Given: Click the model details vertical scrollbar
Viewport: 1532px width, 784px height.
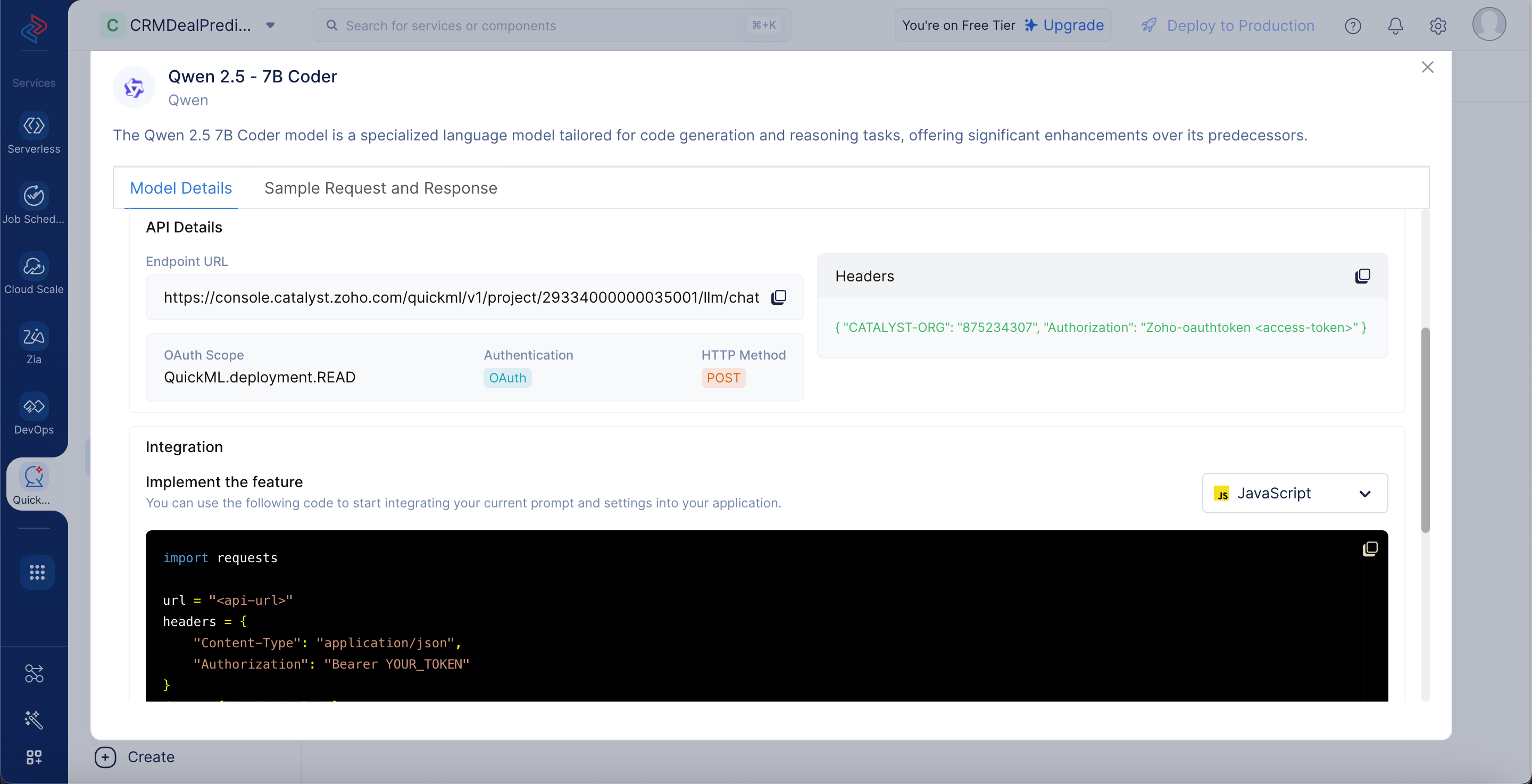Looking at the screenshot, I should click(1425, 429).
